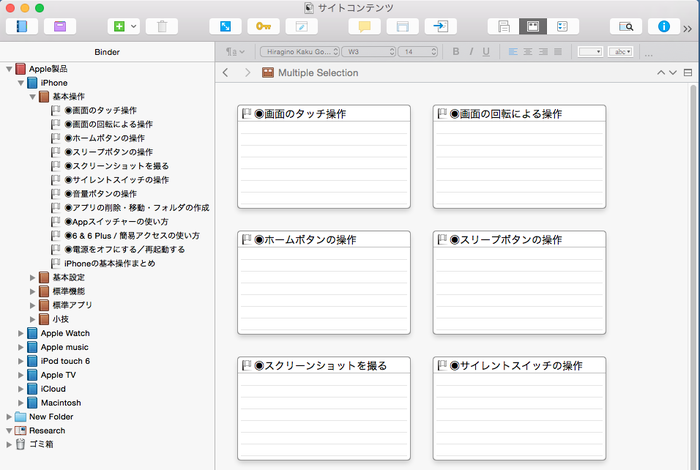The height and width of the screenshot is (470, 700).
Task: Click the Multiple Selection corkboard icon
Action: tap(268, 72)
